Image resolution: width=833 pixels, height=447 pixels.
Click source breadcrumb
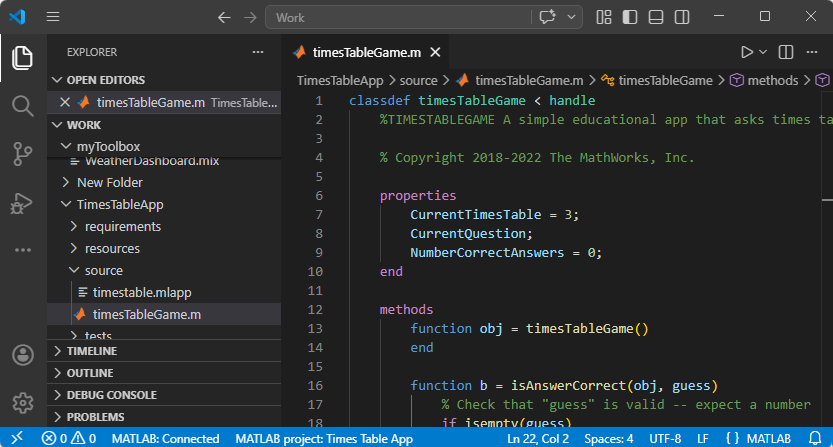[x=418, y=80]
